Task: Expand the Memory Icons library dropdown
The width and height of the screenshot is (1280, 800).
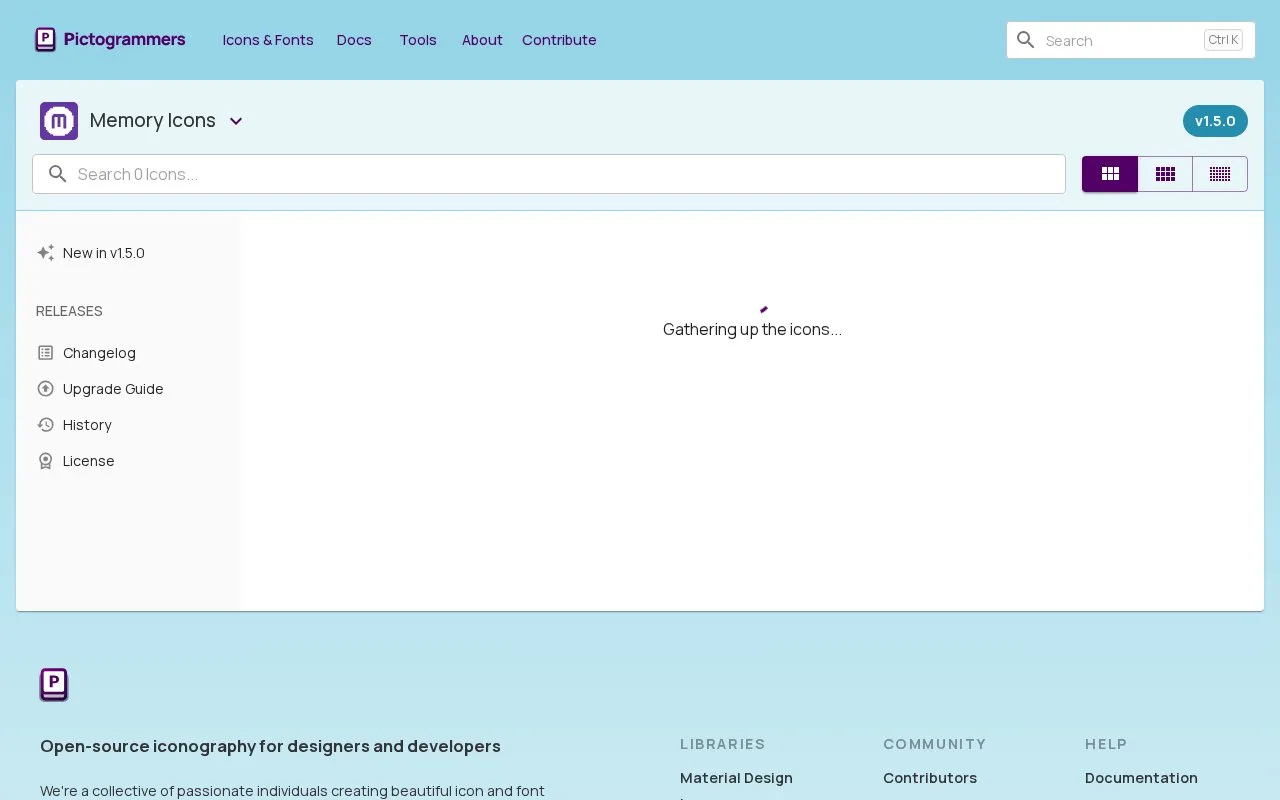Action: (236, 121)
